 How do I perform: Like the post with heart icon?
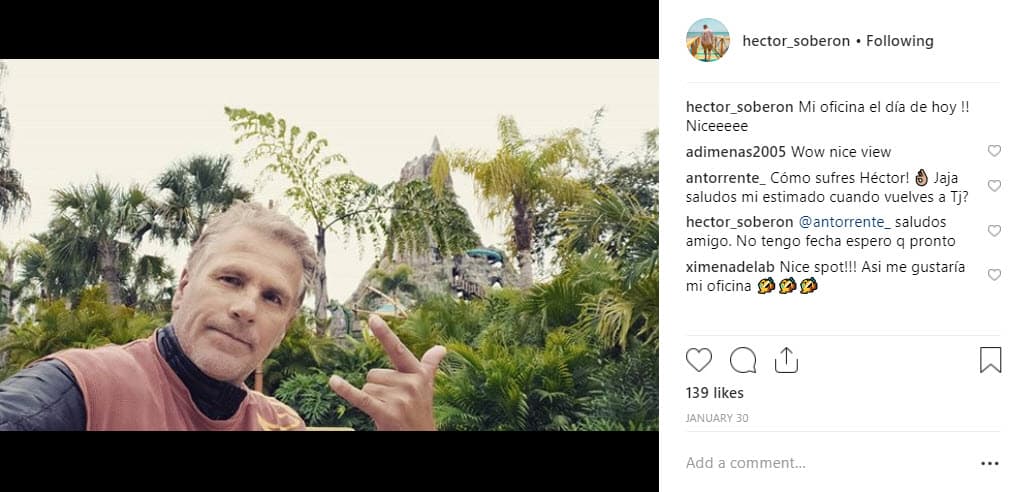[x=699, y=360]
